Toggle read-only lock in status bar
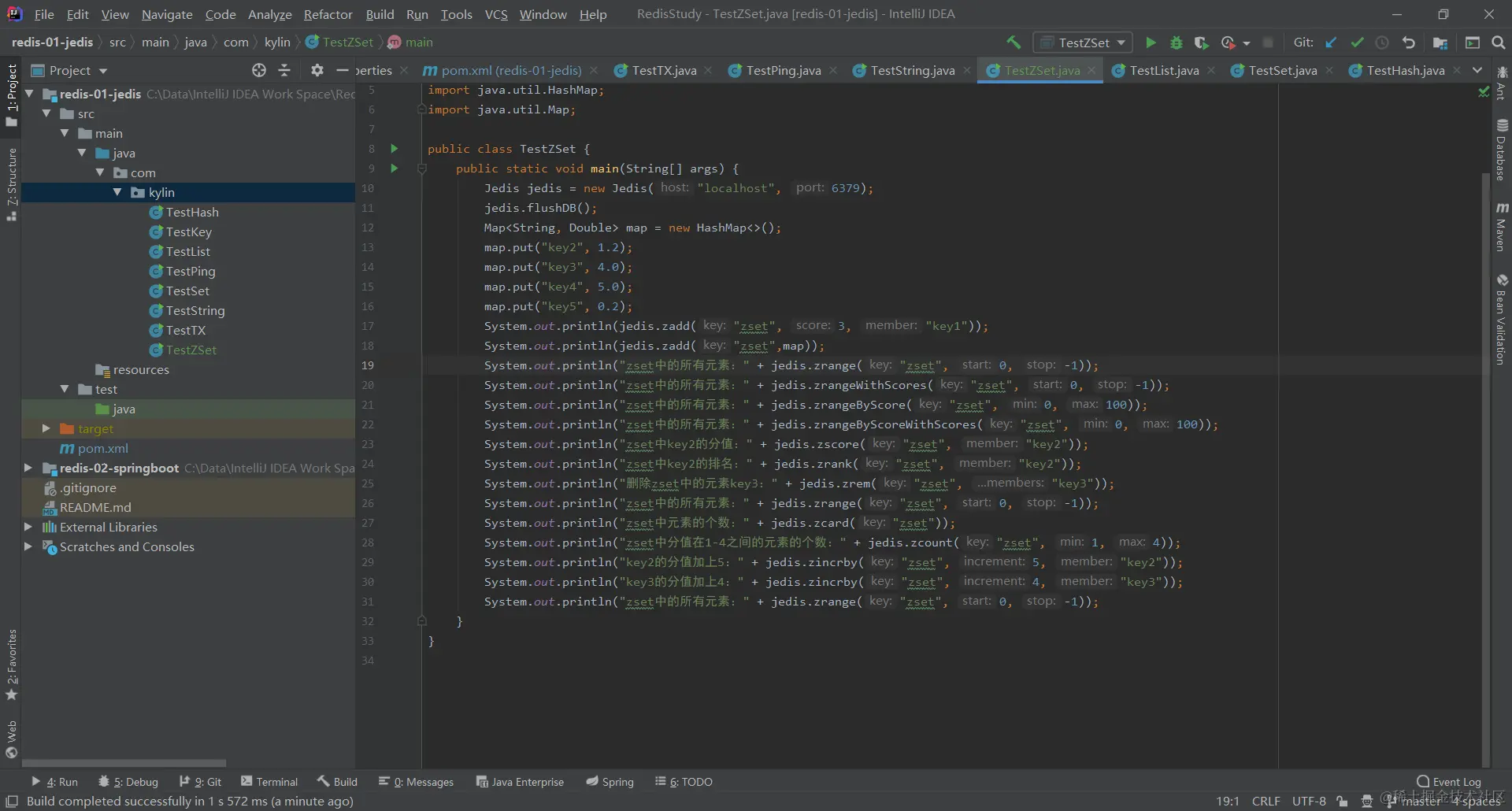Image resolution: width=1512 pixels, height=811 pixels. click(1342, 801)
